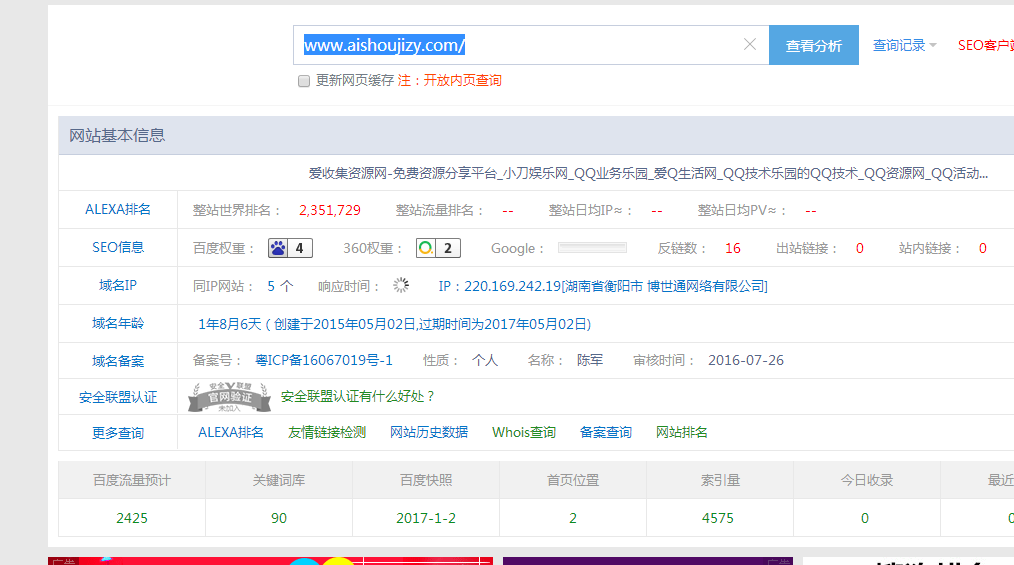Click the response time loading spinner
This screenshot has width=1014, height=565.
pos(401,286)
